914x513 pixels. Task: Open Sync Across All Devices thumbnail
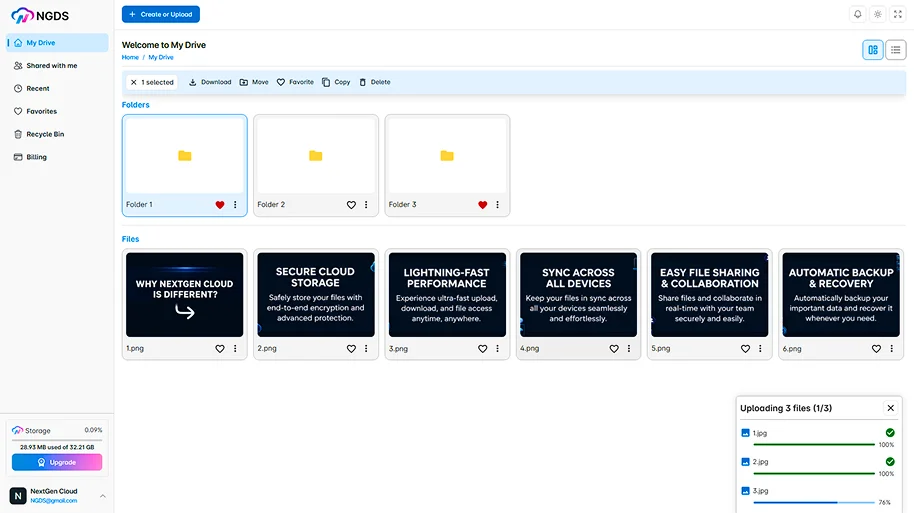[578, 294]
